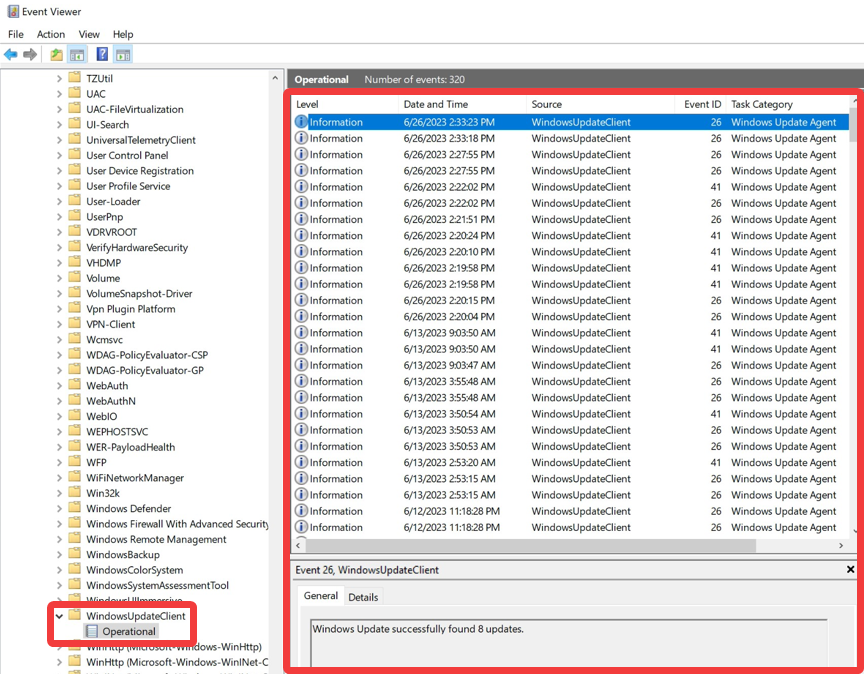
Task: Sort events by Event ID column header
Action: [x=700, y=104]
